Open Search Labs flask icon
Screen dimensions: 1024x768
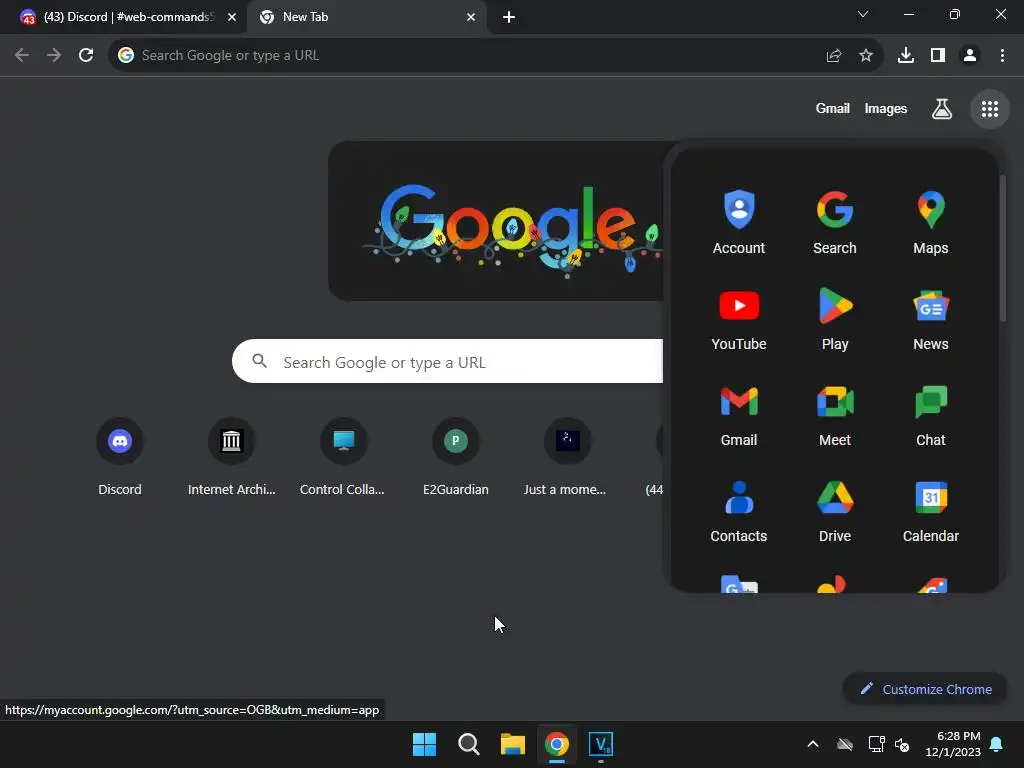941,109
